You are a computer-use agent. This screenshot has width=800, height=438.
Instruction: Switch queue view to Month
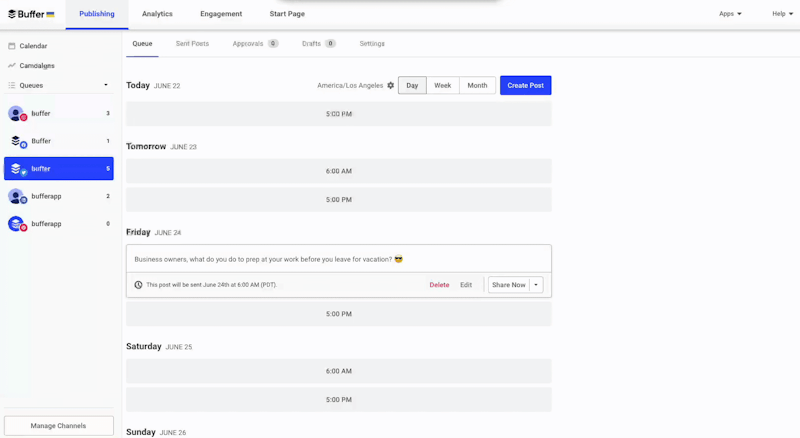coord(477,86)
